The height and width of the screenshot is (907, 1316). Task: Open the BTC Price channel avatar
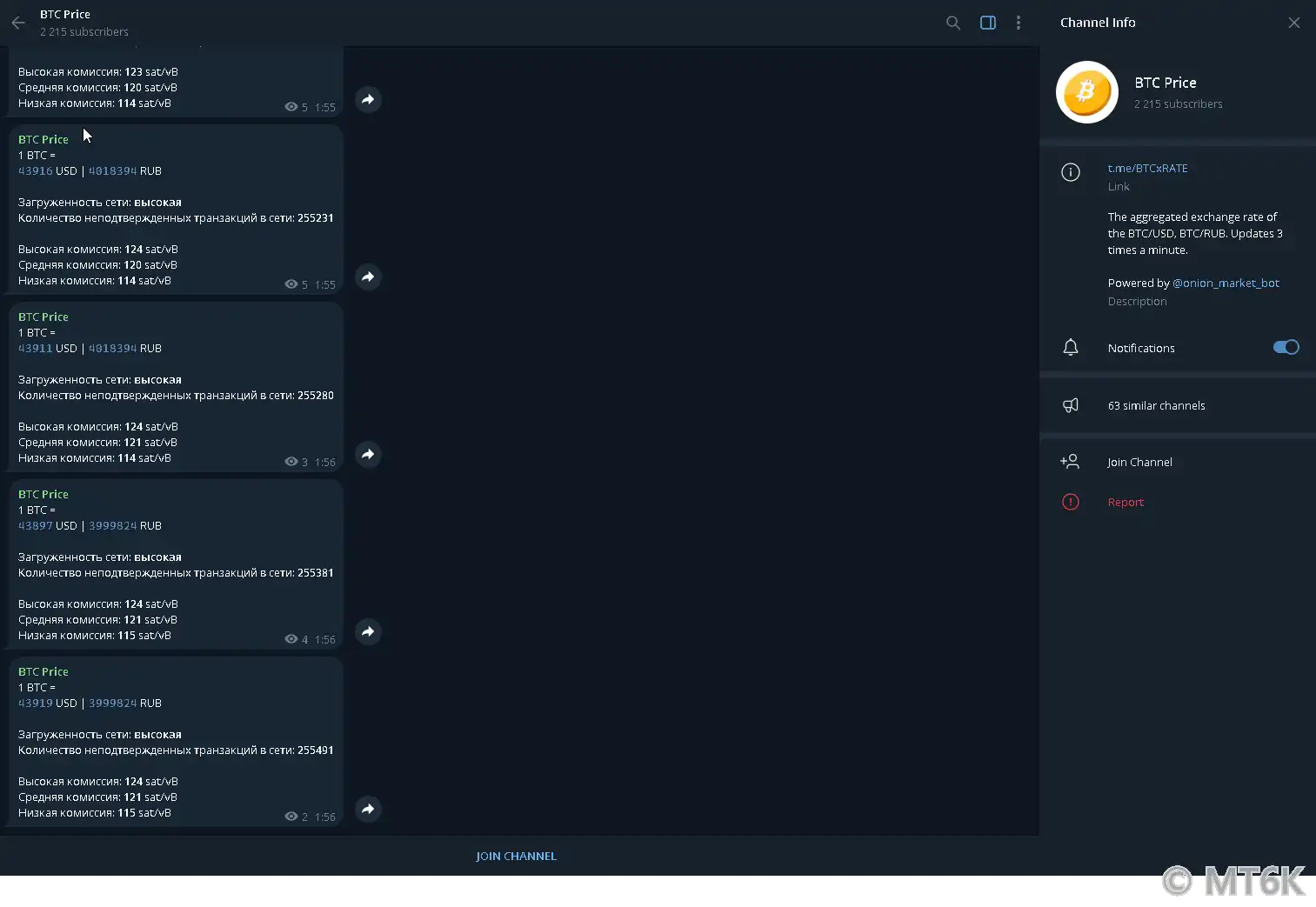pos(1086,92)
